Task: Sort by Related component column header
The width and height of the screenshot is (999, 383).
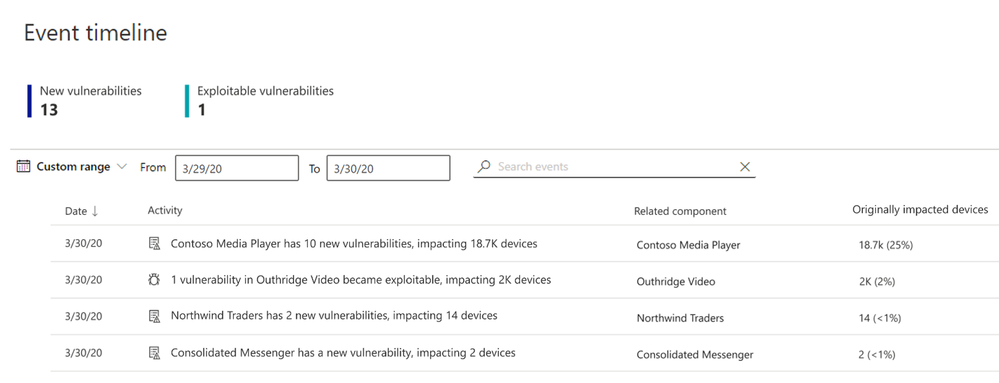Action: click(680, 211)
